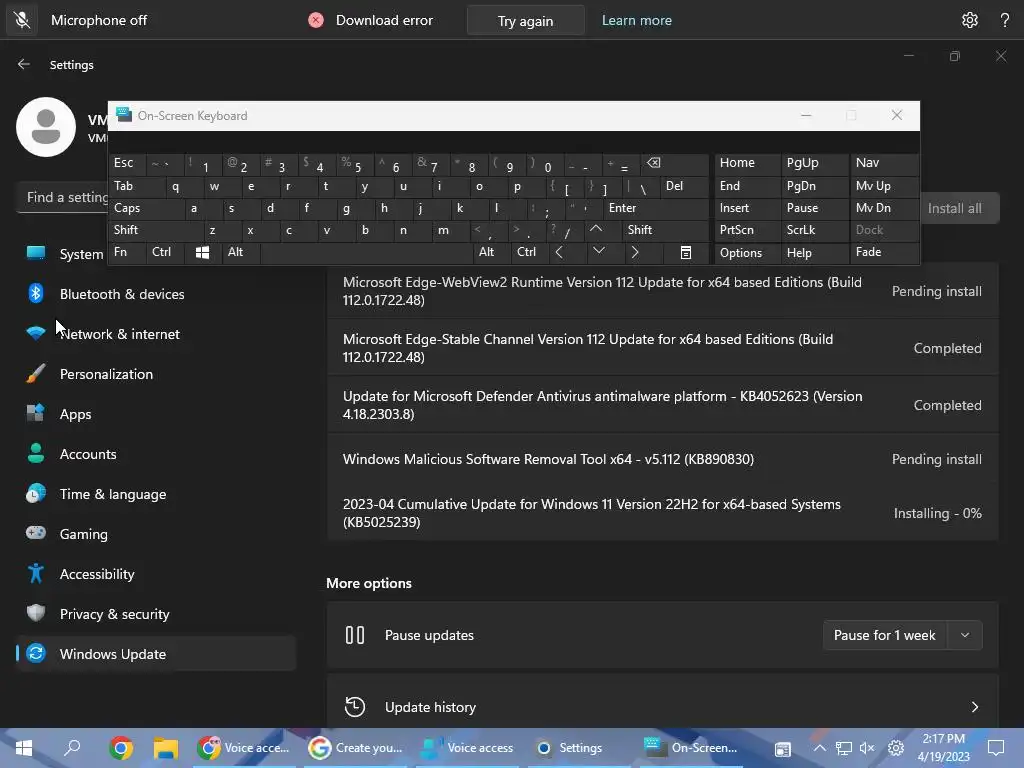Click the Pause updates pause icon

(x=355, y=635)
